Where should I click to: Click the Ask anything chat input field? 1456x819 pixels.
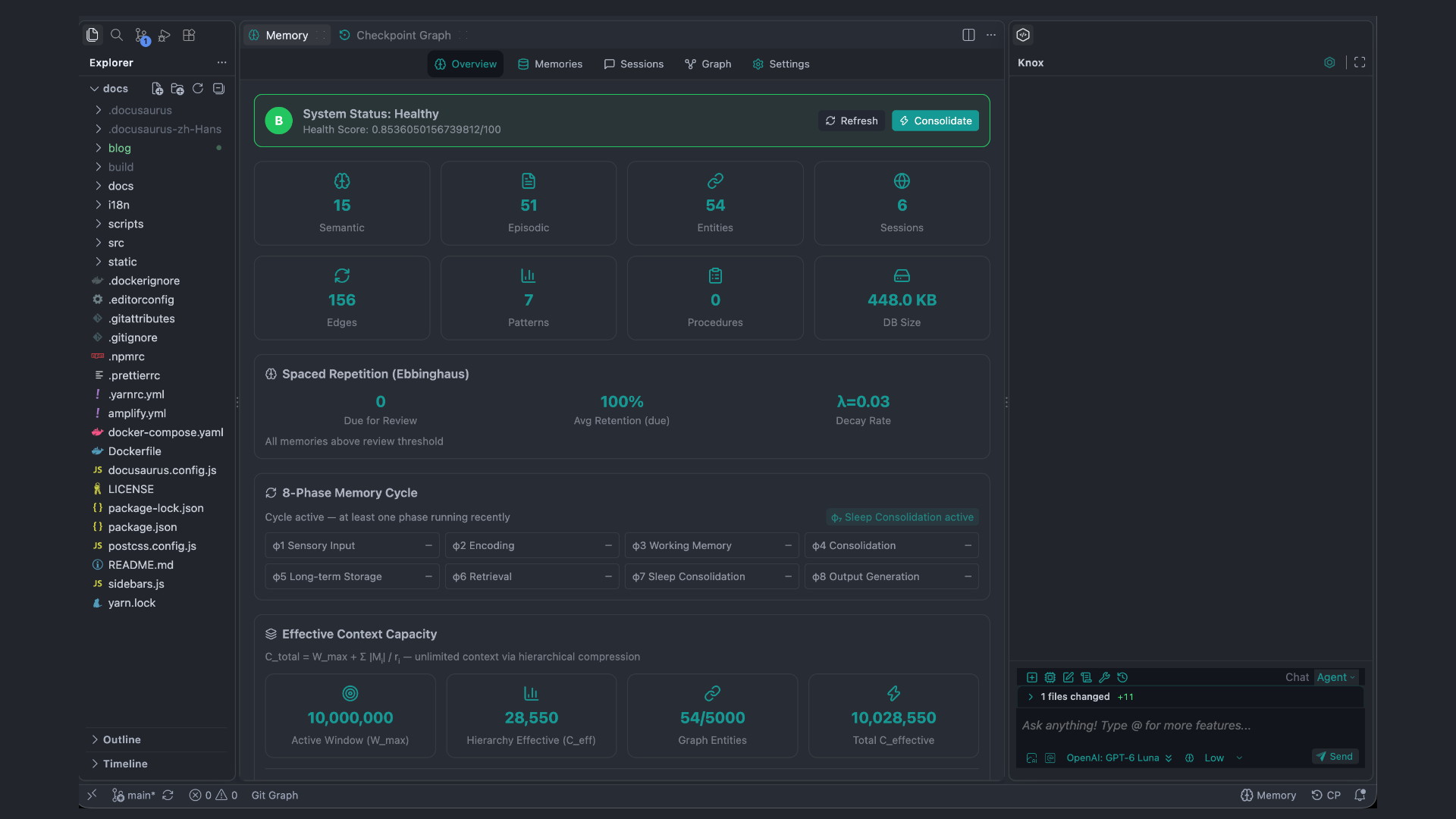click(1190, 726)
